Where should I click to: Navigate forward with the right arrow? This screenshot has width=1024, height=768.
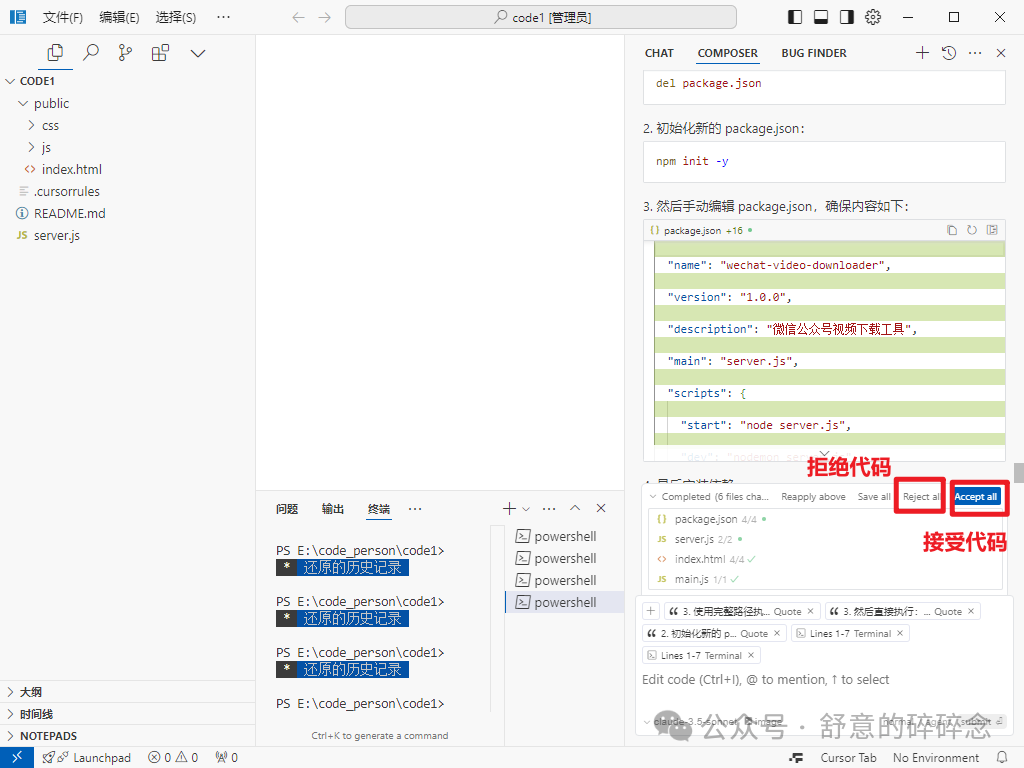click(325, 18)
